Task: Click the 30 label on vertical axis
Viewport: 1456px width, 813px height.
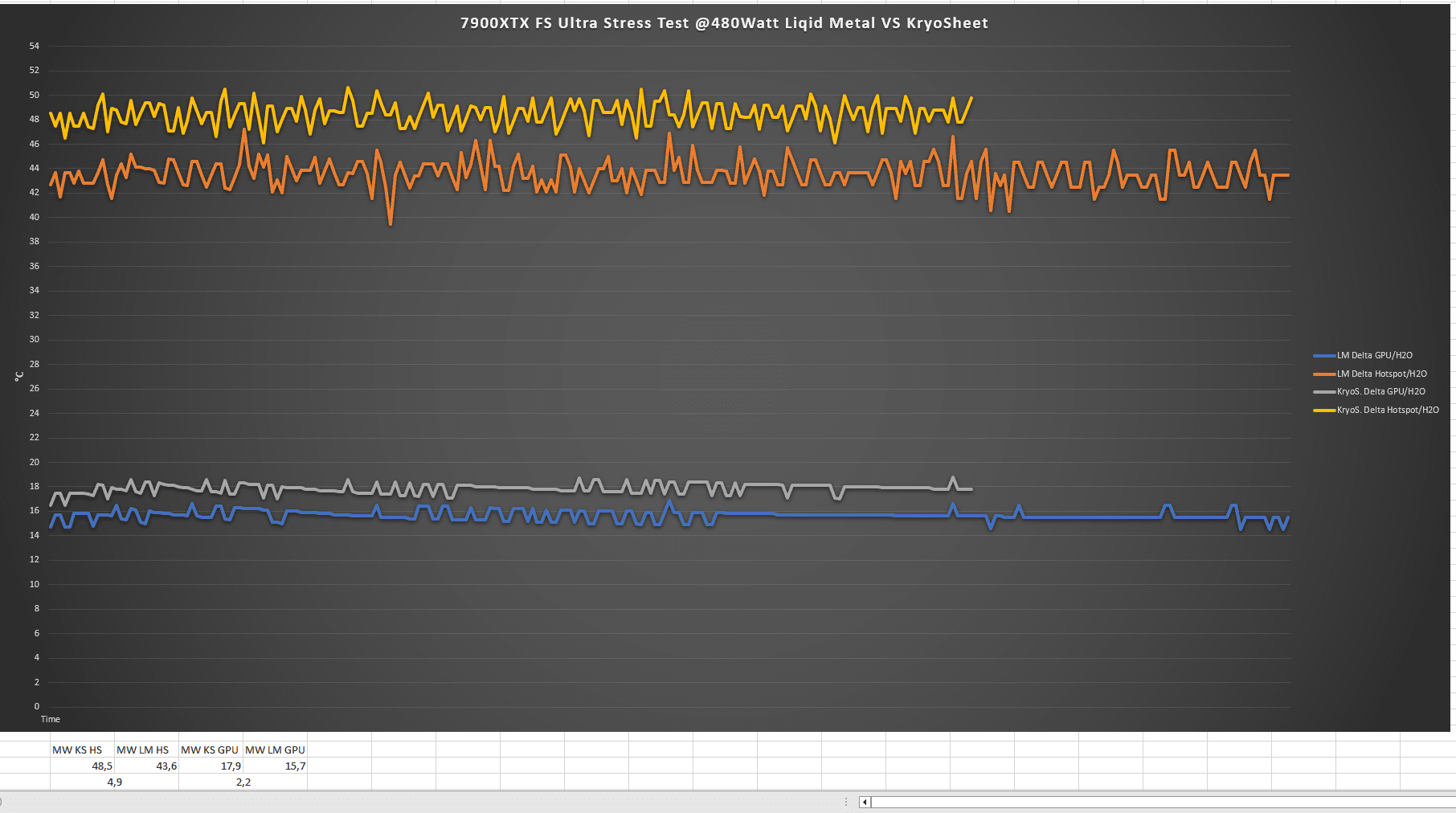Action: coord(35,339)
